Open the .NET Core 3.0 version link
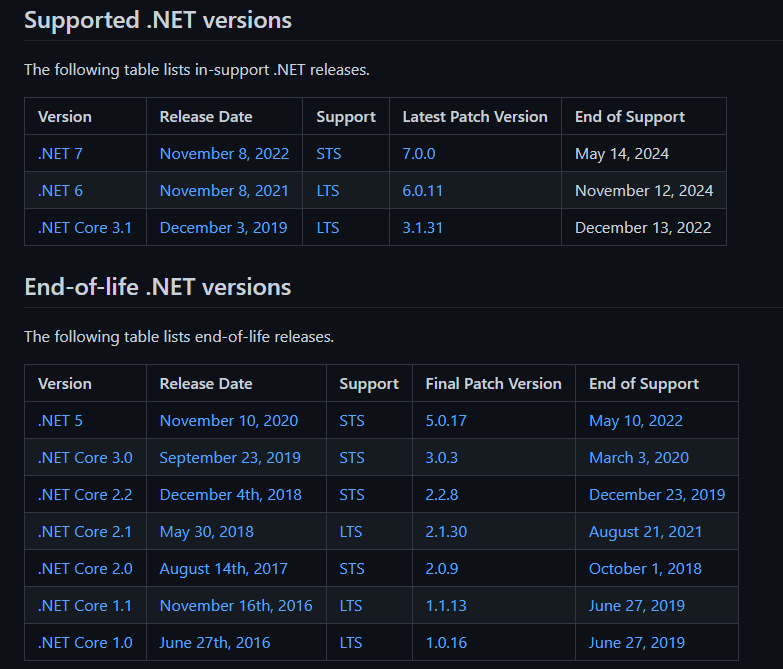This screenshot has width=783, height=669. 85,458
